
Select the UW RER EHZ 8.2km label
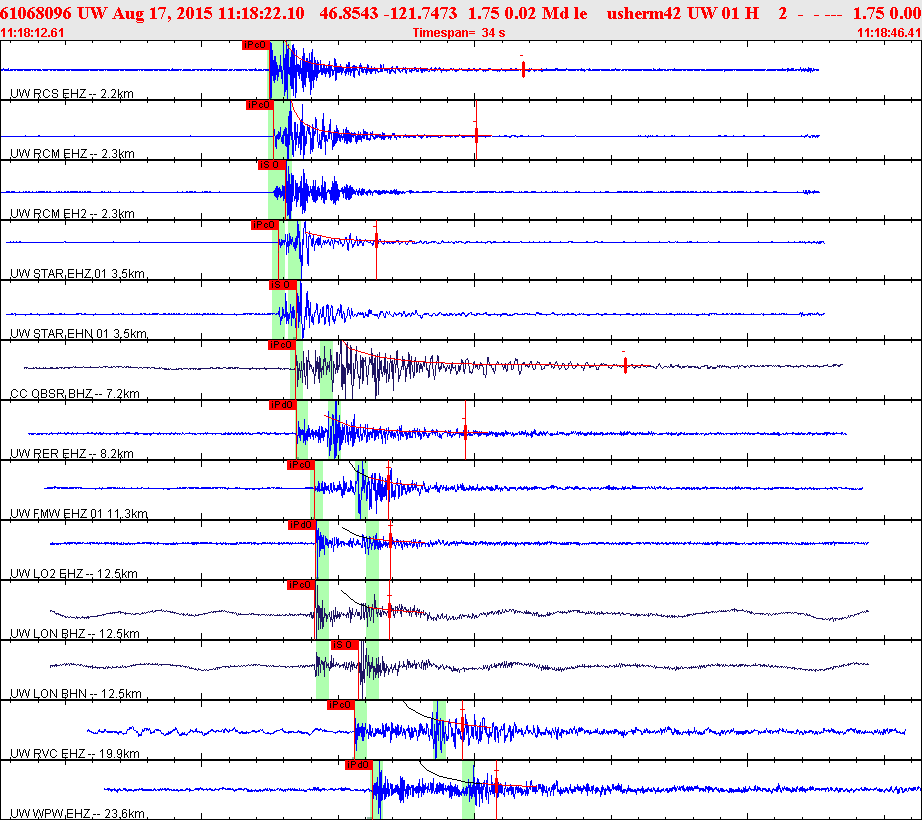[72, 453]
